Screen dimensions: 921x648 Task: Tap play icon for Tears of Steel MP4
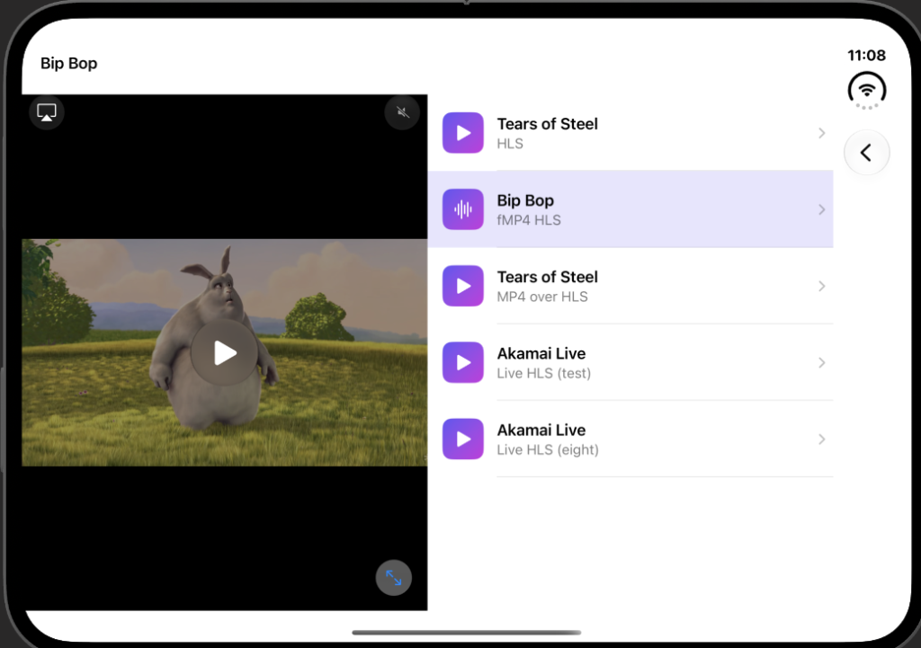[463, 286]
